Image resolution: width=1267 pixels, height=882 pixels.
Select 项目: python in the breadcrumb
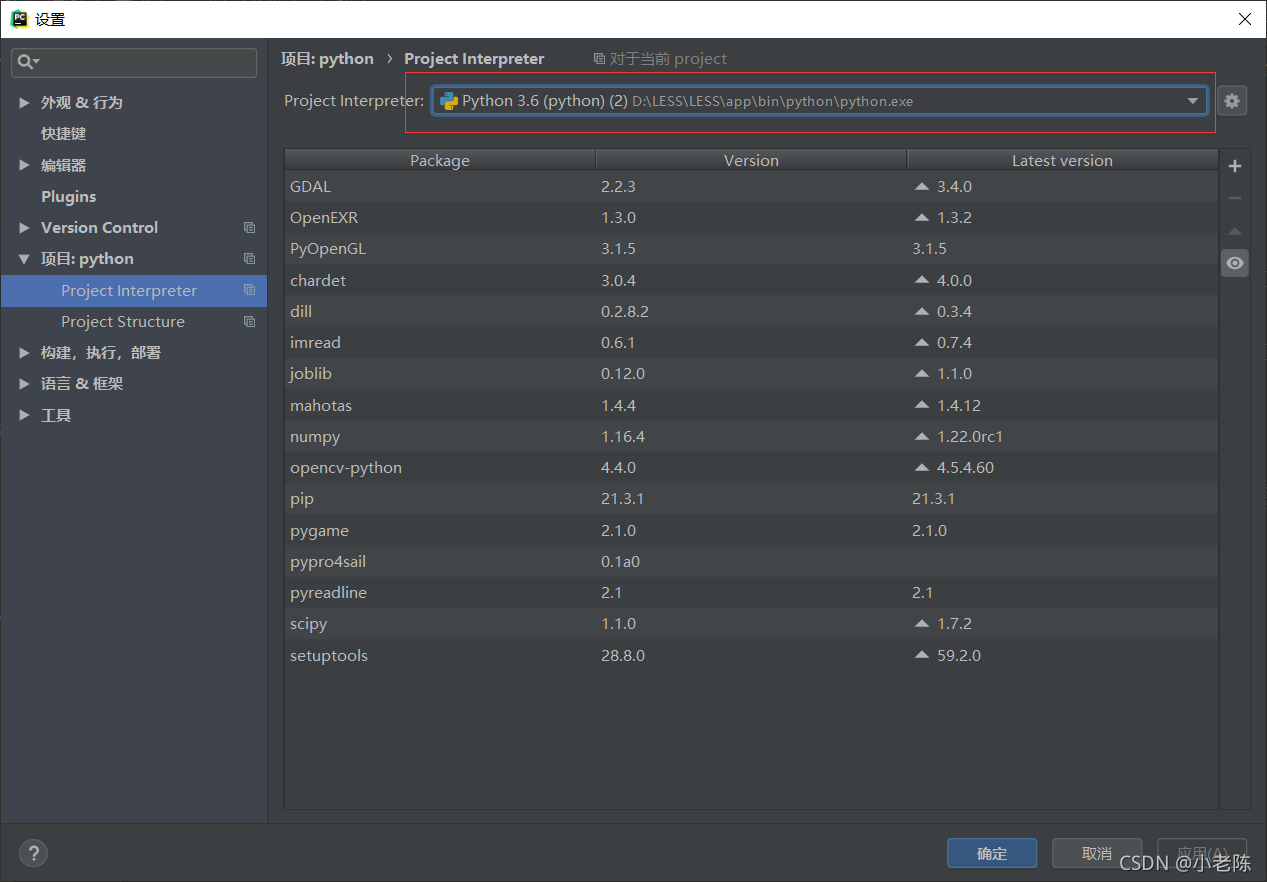pyautogui.click(x=327, y=58)
